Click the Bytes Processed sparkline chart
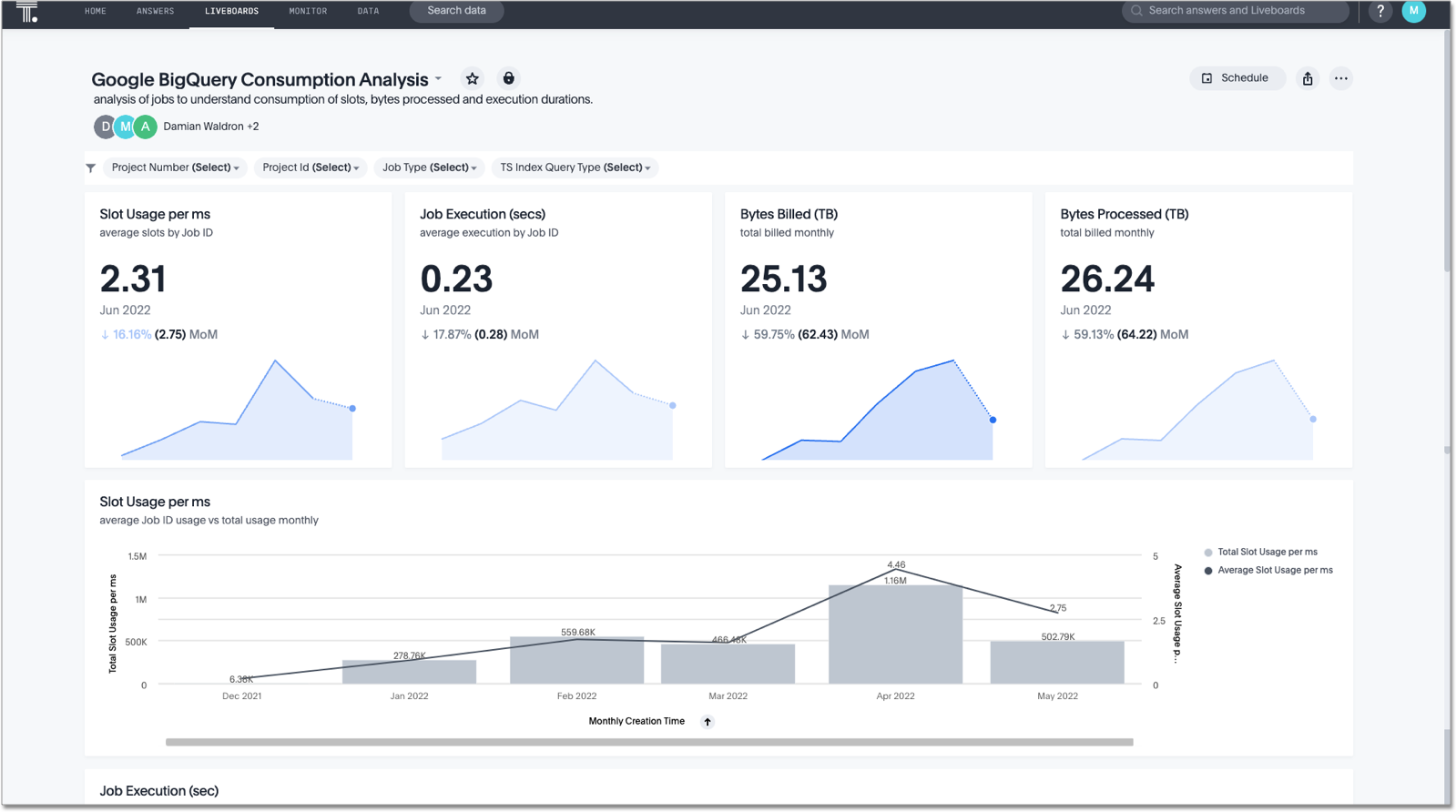The image size is (1456, 812). click(x=1197, y=410)
